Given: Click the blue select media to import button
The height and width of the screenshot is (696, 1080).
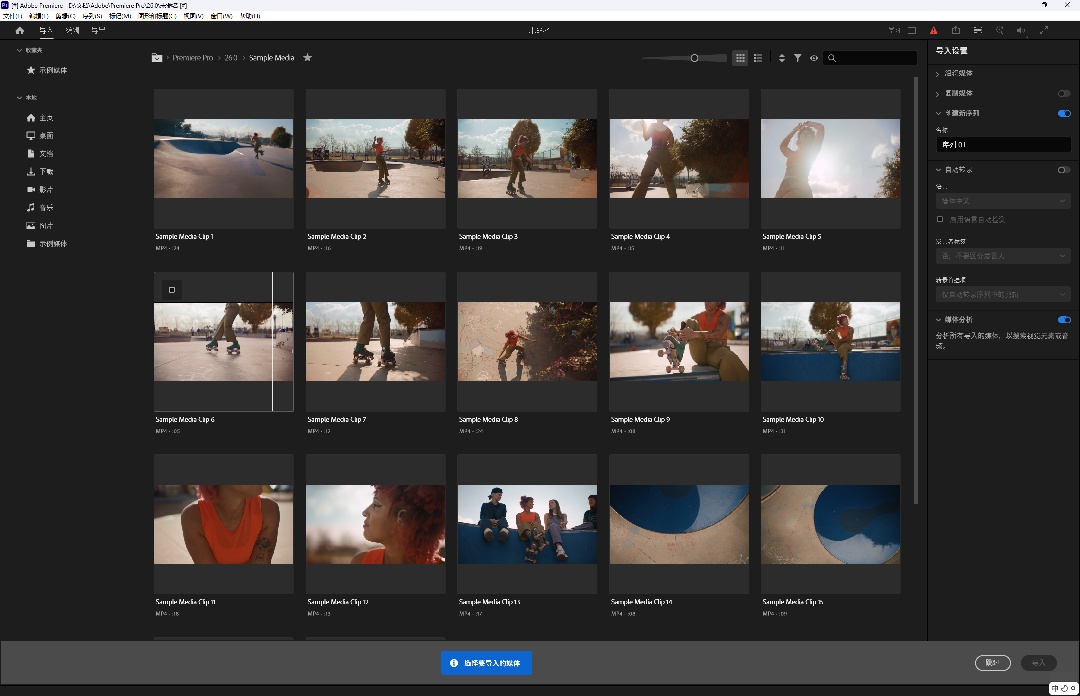Looking at the screenshot, I should click(x=486, y=663).
